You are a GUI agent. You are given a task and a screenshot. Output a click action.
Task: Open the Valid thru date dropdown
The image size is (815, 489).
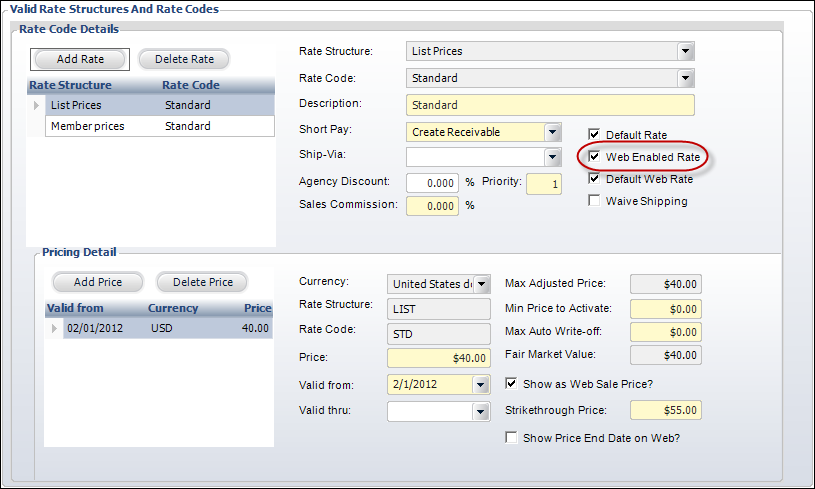[x=480, y=412]
